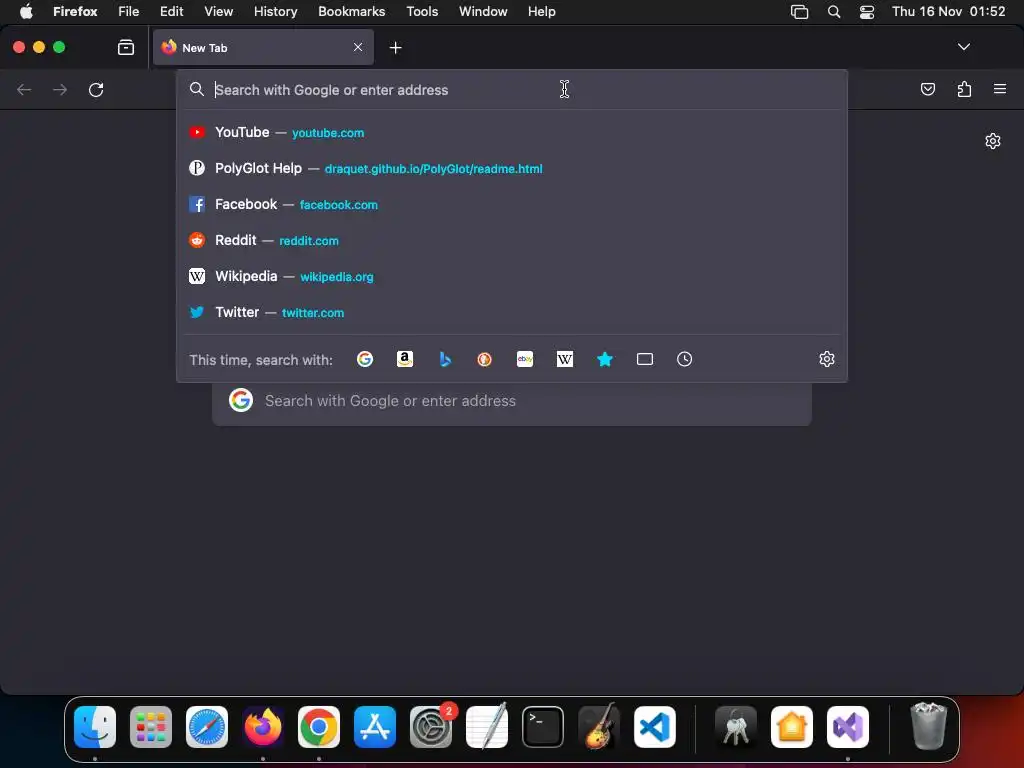Screen dimensions: 1024x768
Task: Select the New Tab tab
Action: pyautogui.click(x=264, y=47)
